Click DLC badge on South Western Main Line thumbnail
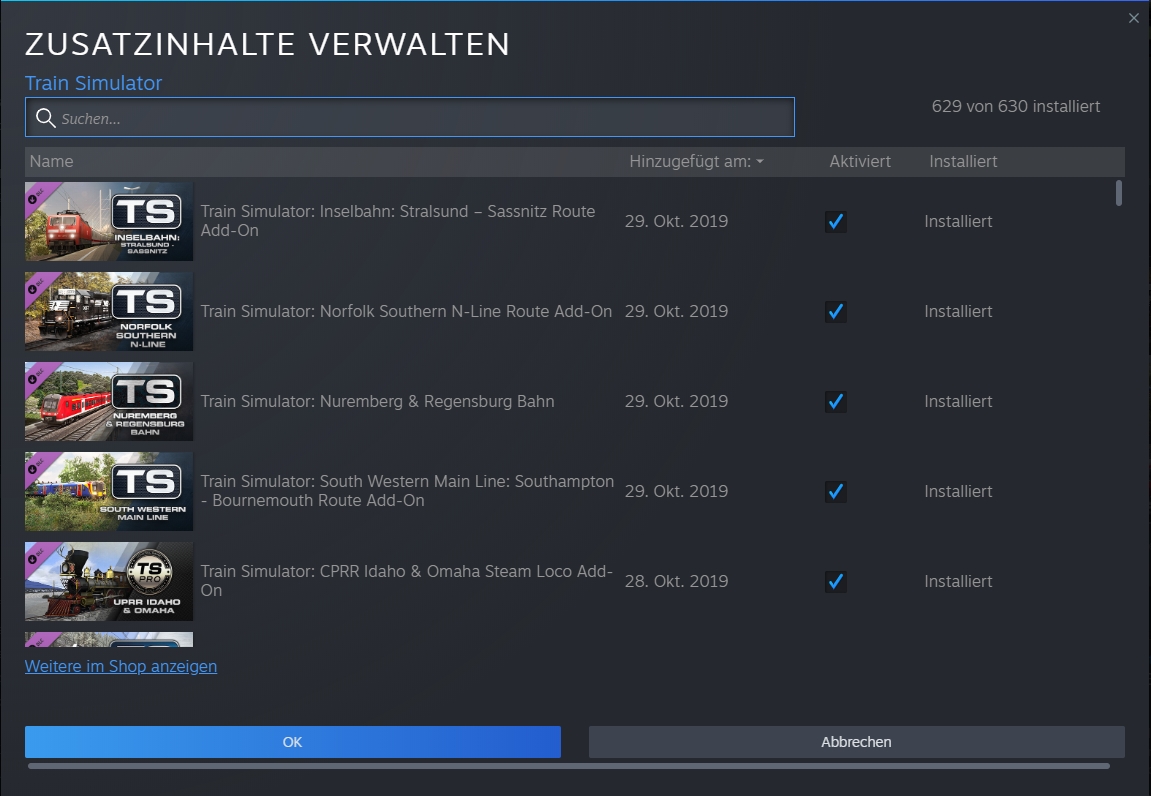The image size is (1151, 796). 37,466
